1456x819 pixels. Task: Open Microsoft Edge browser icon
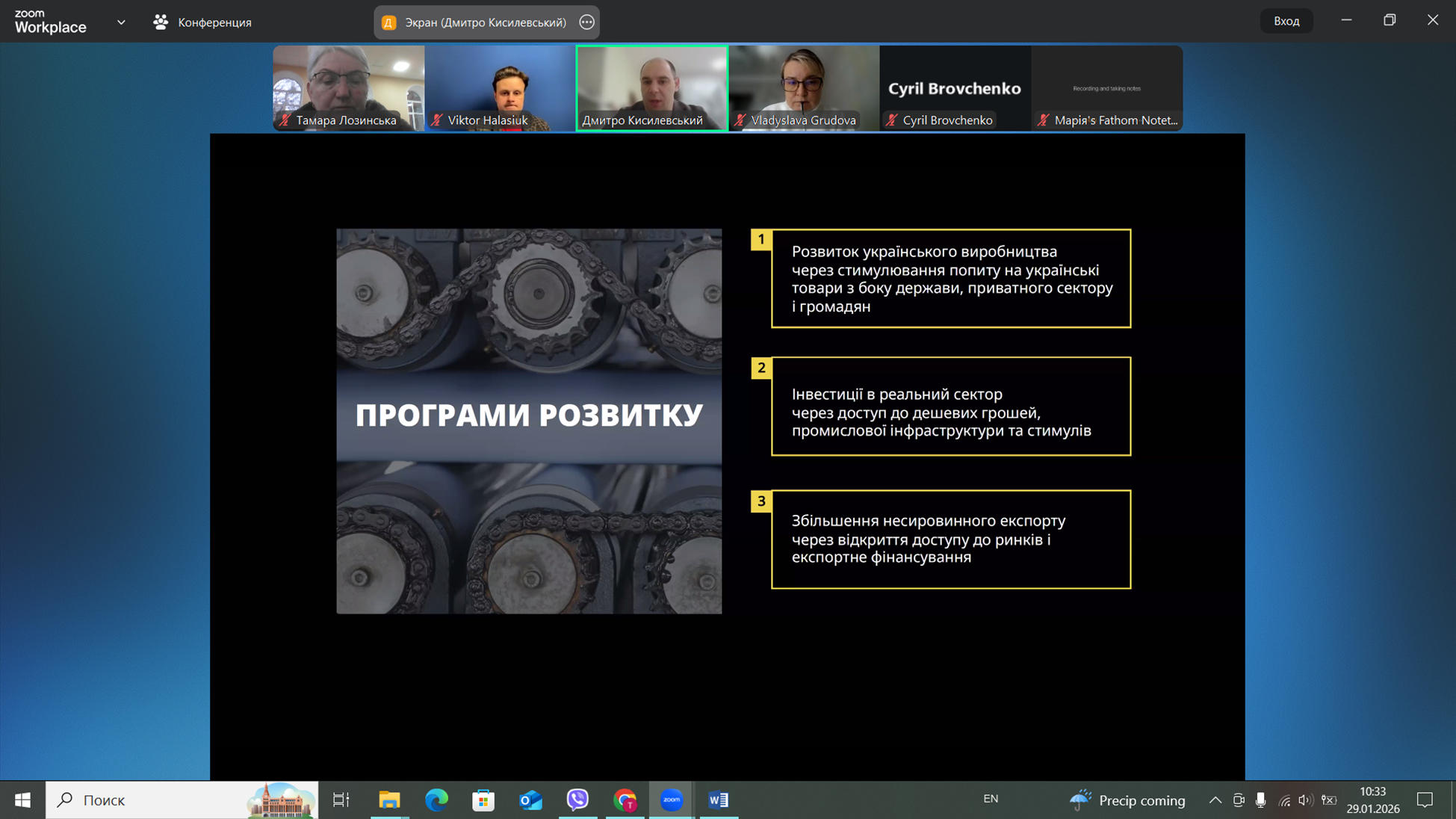[x=436, y=800]
